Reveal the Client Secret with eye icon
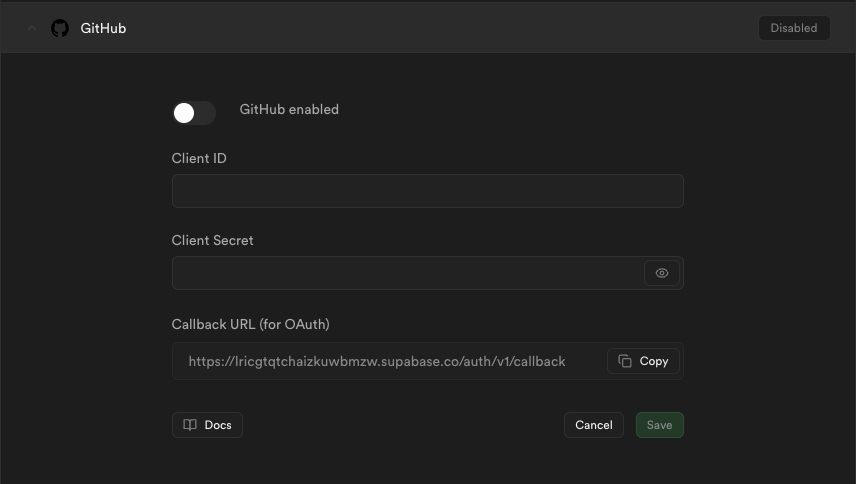This screenshot has height=484, width=856. [x=662, y=273]
